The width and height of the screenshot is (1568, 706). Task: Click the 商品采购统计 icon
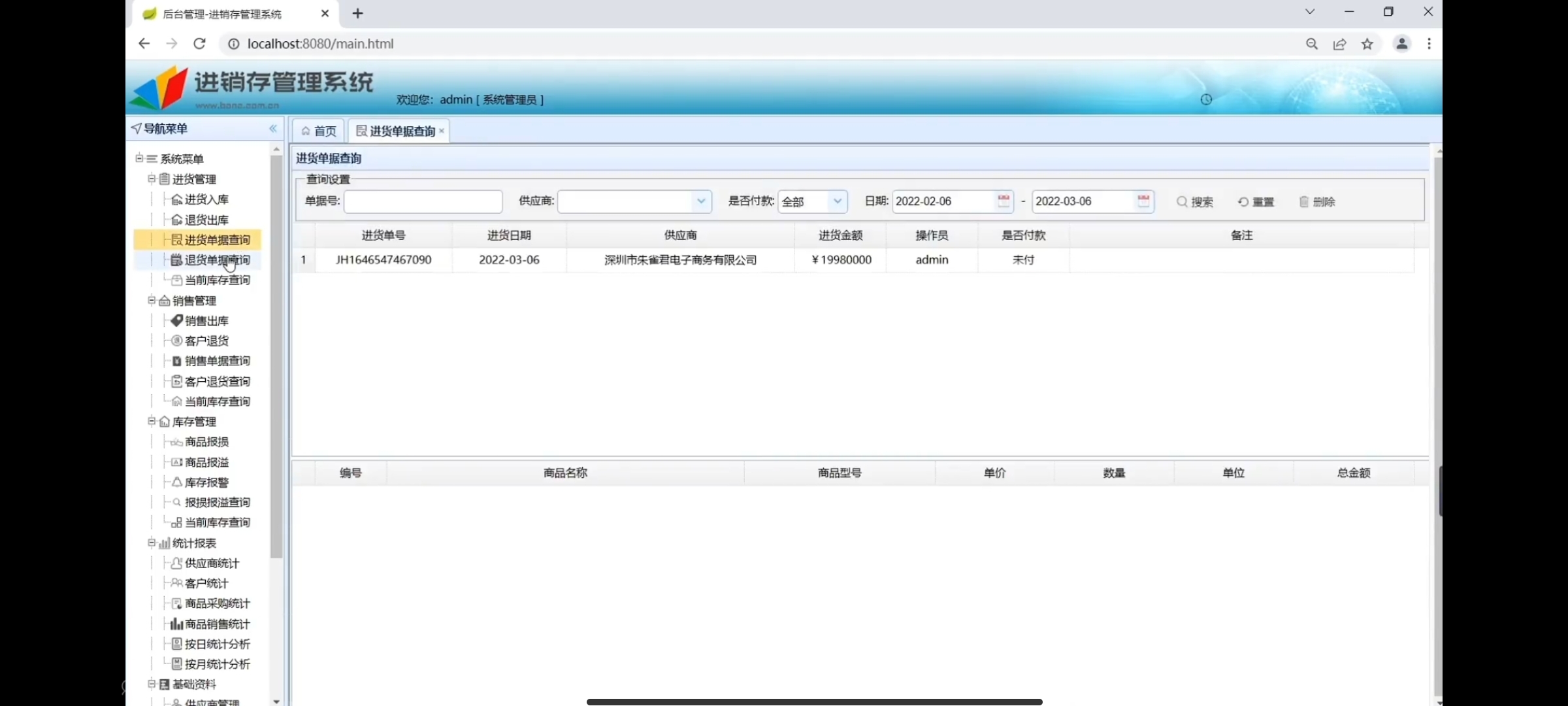coord(176,603)
